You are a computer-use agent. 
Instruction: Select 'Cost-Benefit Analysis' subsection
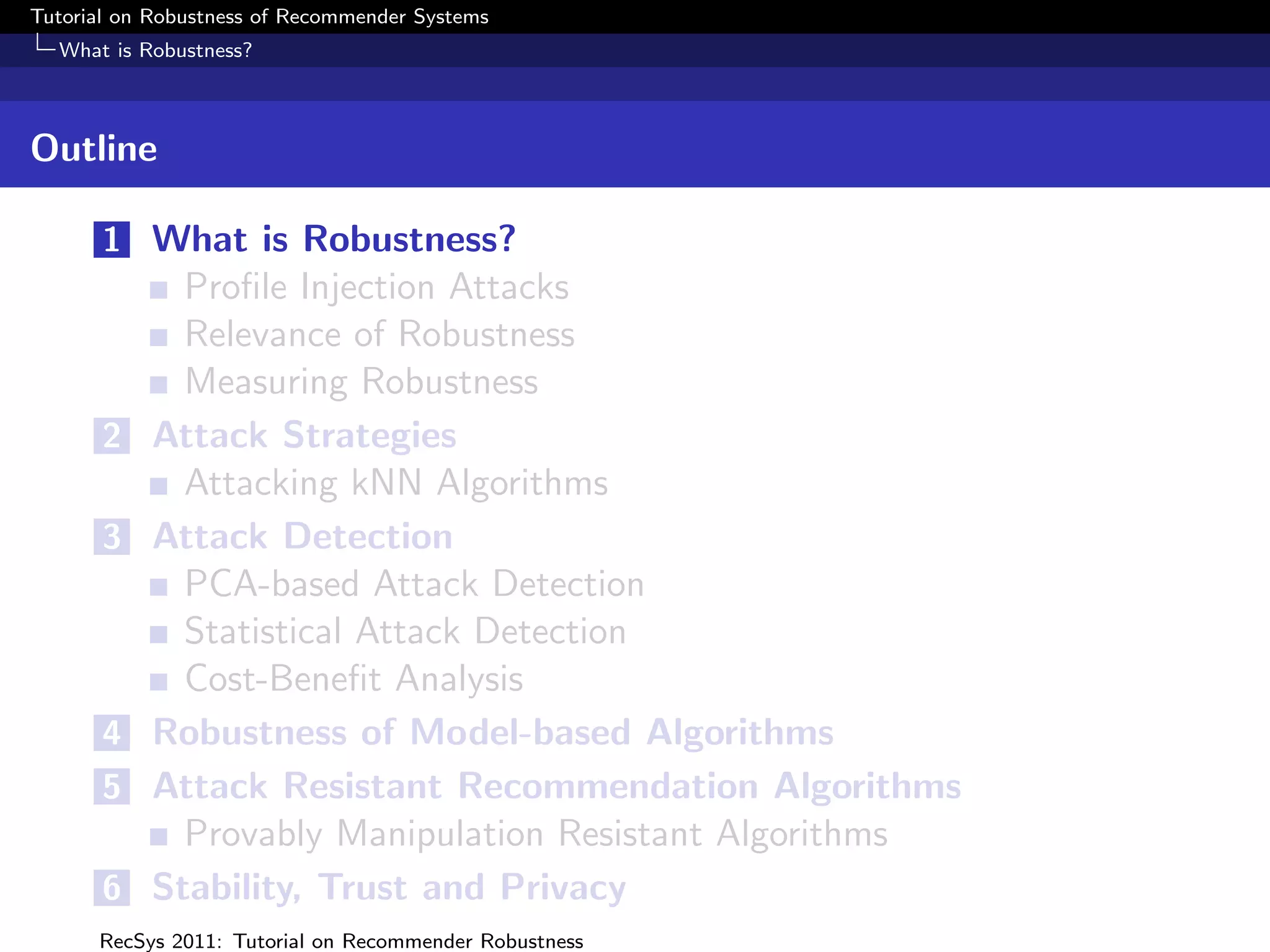pos(354,679)
